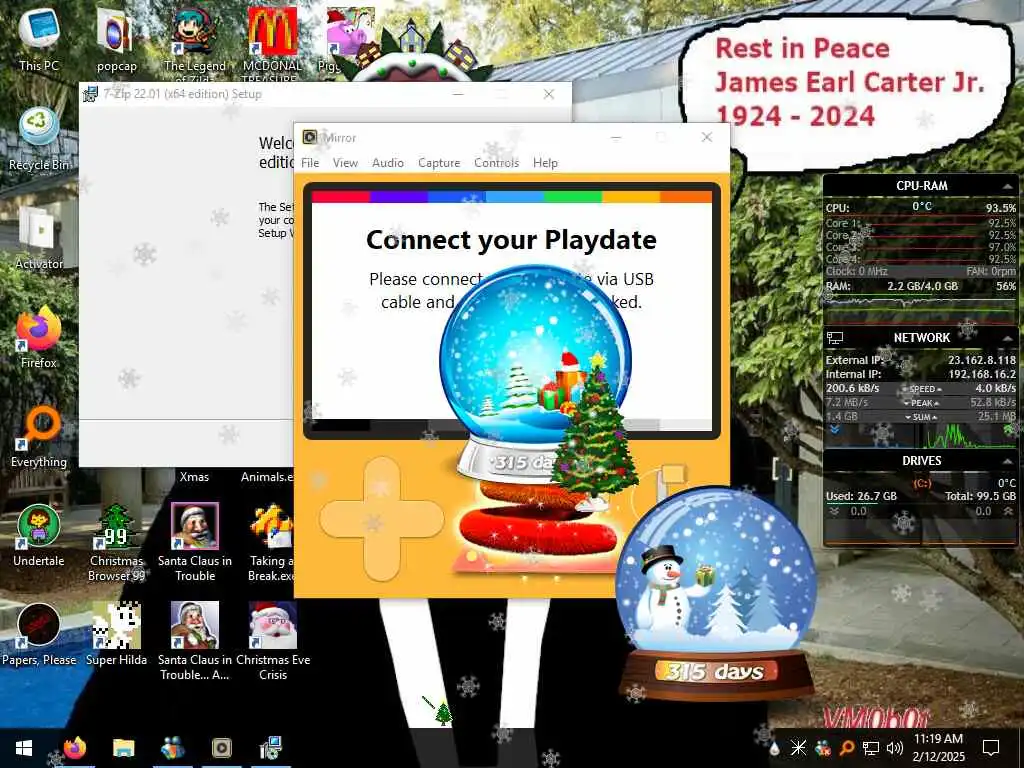This screenshot has width=1024, height=768.
Task: Open the Capture menu in Mirror
Action: (x=439, y=163)
